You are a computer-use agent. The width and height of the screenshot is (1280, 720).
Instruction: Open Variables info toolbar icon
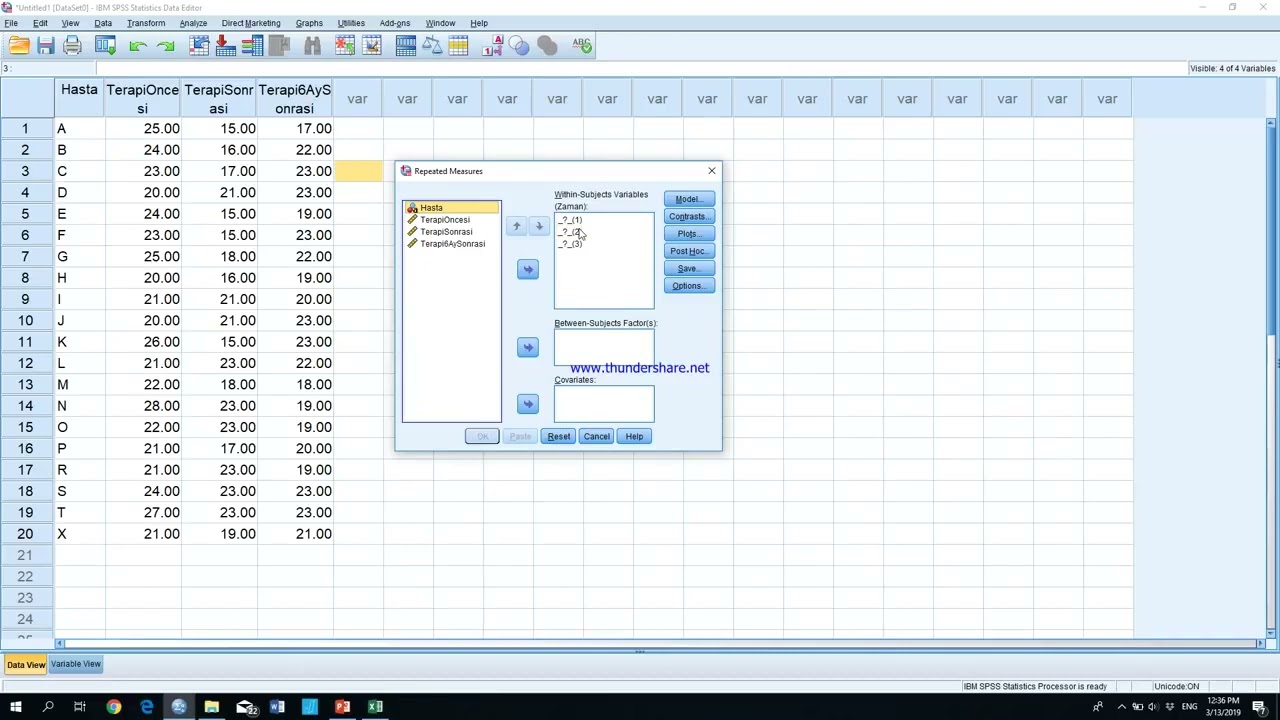tap(252, 45)
